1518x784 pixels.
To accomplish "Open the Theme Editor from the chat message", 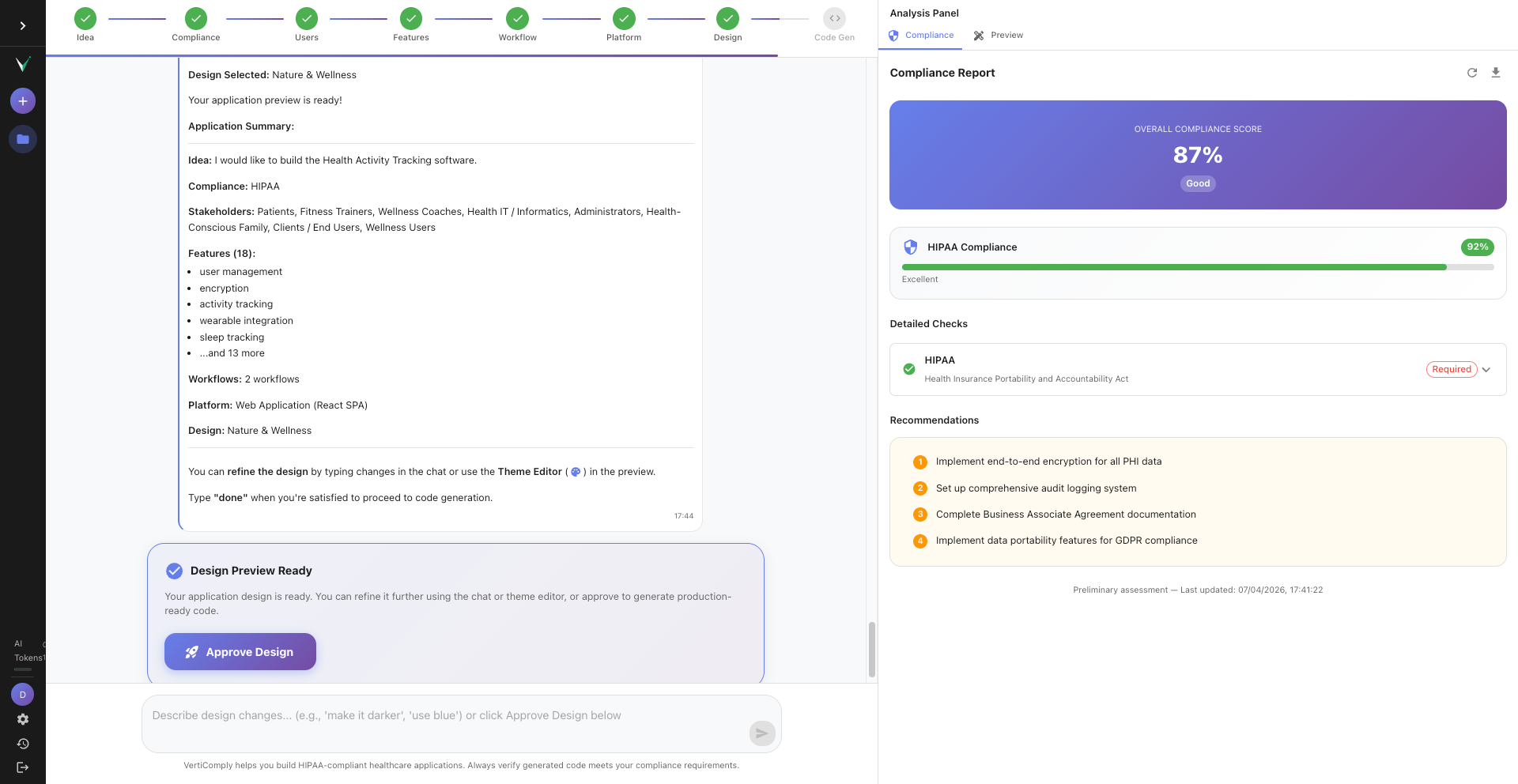I will 576,472.
